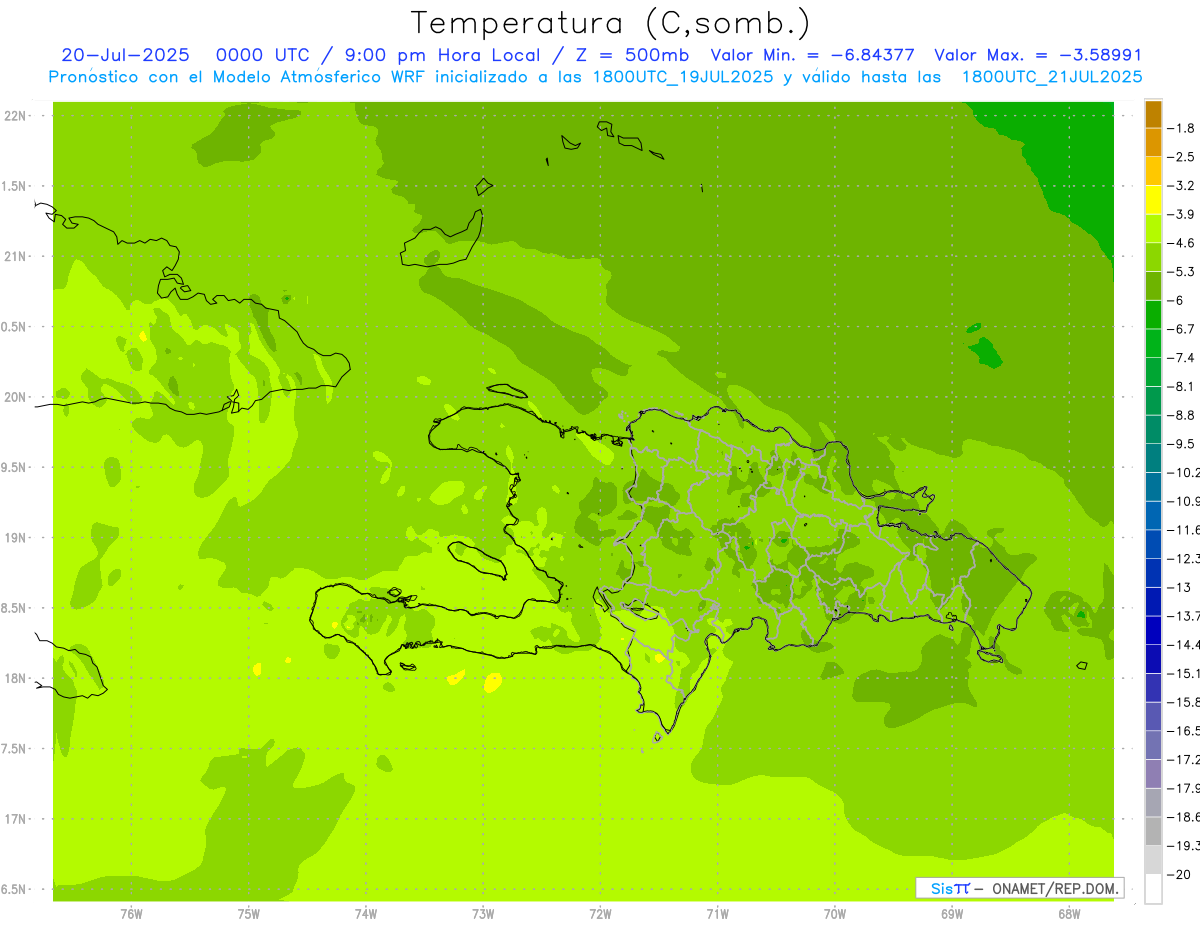Click the '75W' longitude label
This screenshot has width=1200, height=927.
(x=248, y=913)
